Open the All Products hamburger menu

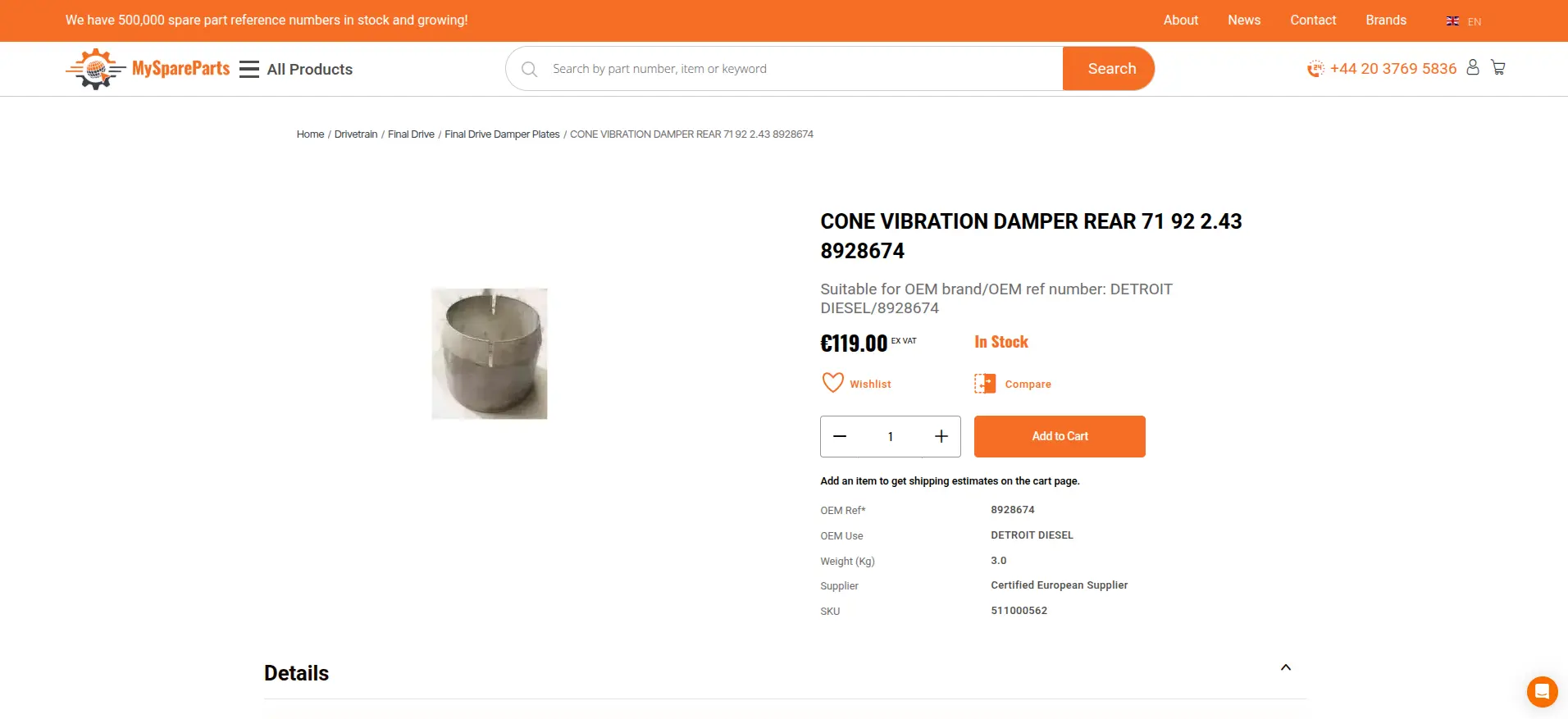(248, 69)
